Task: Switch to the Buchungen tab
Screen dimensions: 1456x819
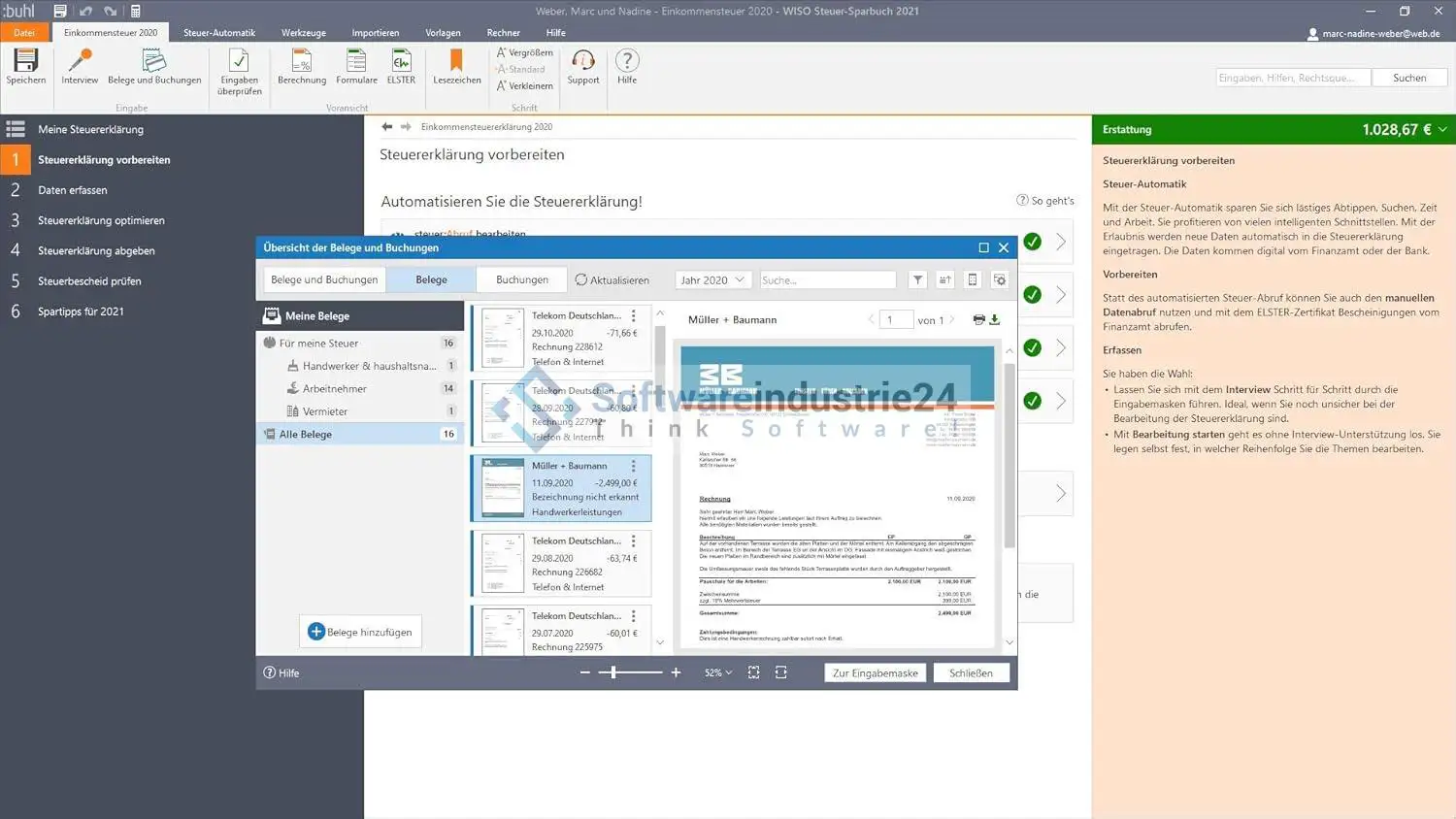Action: [521, 280]
